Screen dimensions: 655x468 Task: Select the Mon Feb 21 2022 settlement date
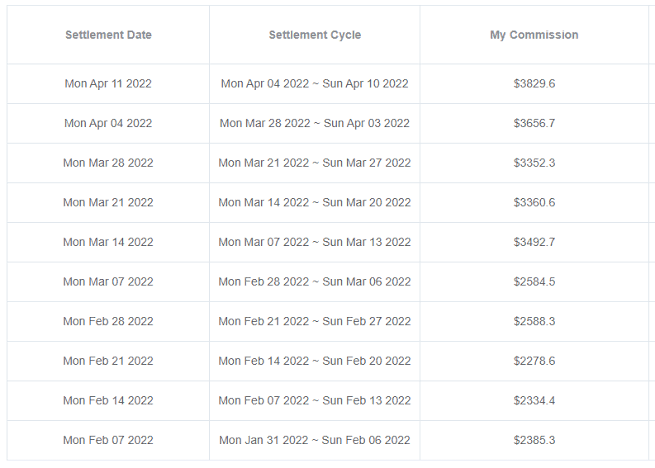108,361
